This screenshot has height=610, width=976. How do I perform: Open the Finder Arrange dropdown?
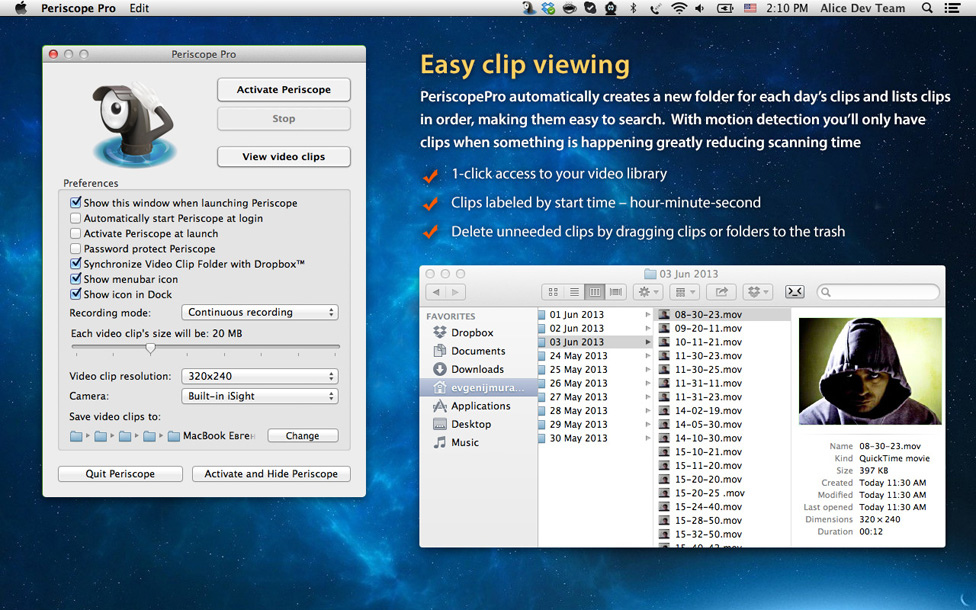pos(685,292)
